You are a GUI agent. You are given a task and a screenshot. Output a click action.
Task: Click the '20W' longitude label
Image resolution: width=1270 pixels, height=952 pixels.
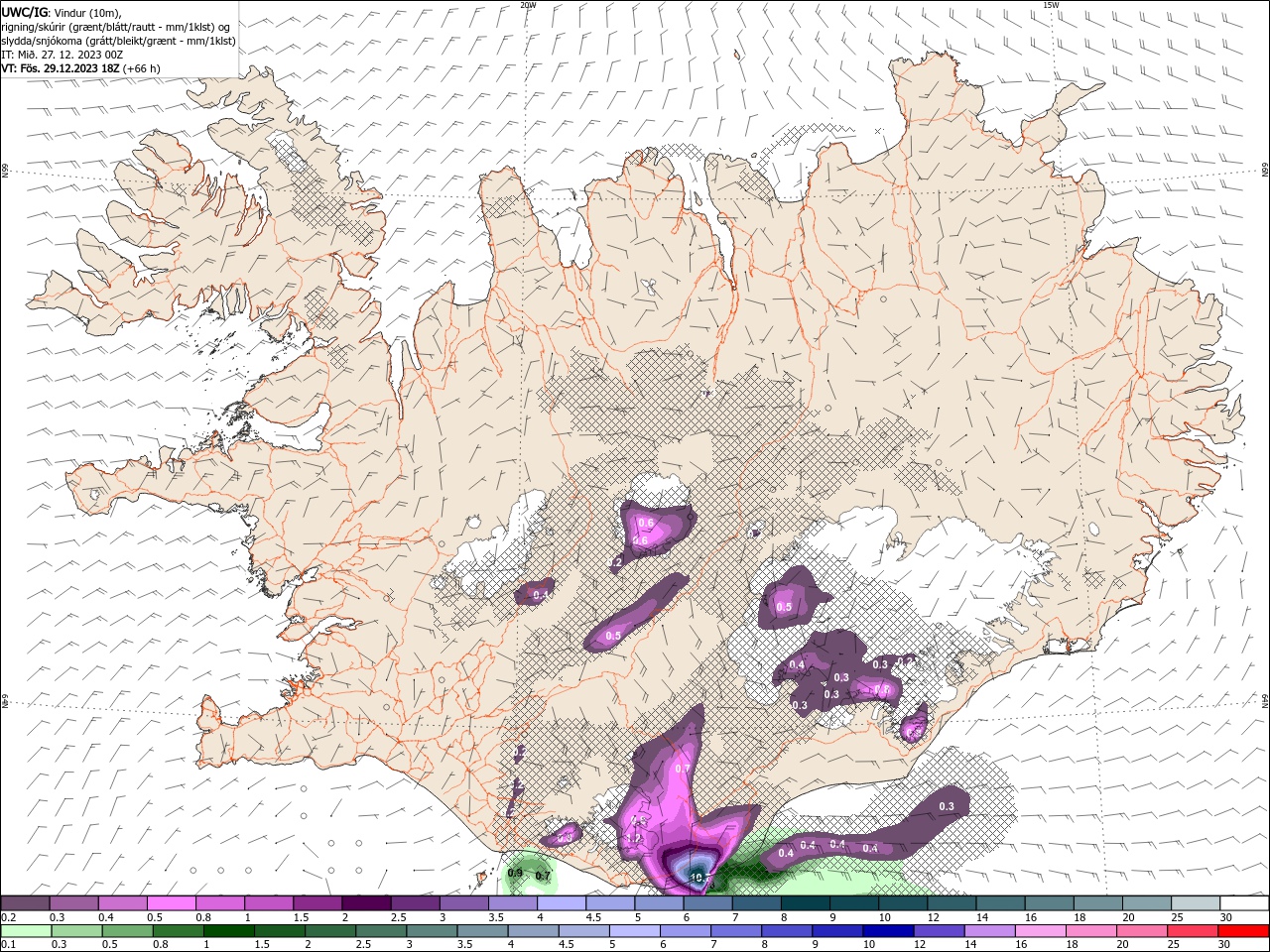[528, 5]
